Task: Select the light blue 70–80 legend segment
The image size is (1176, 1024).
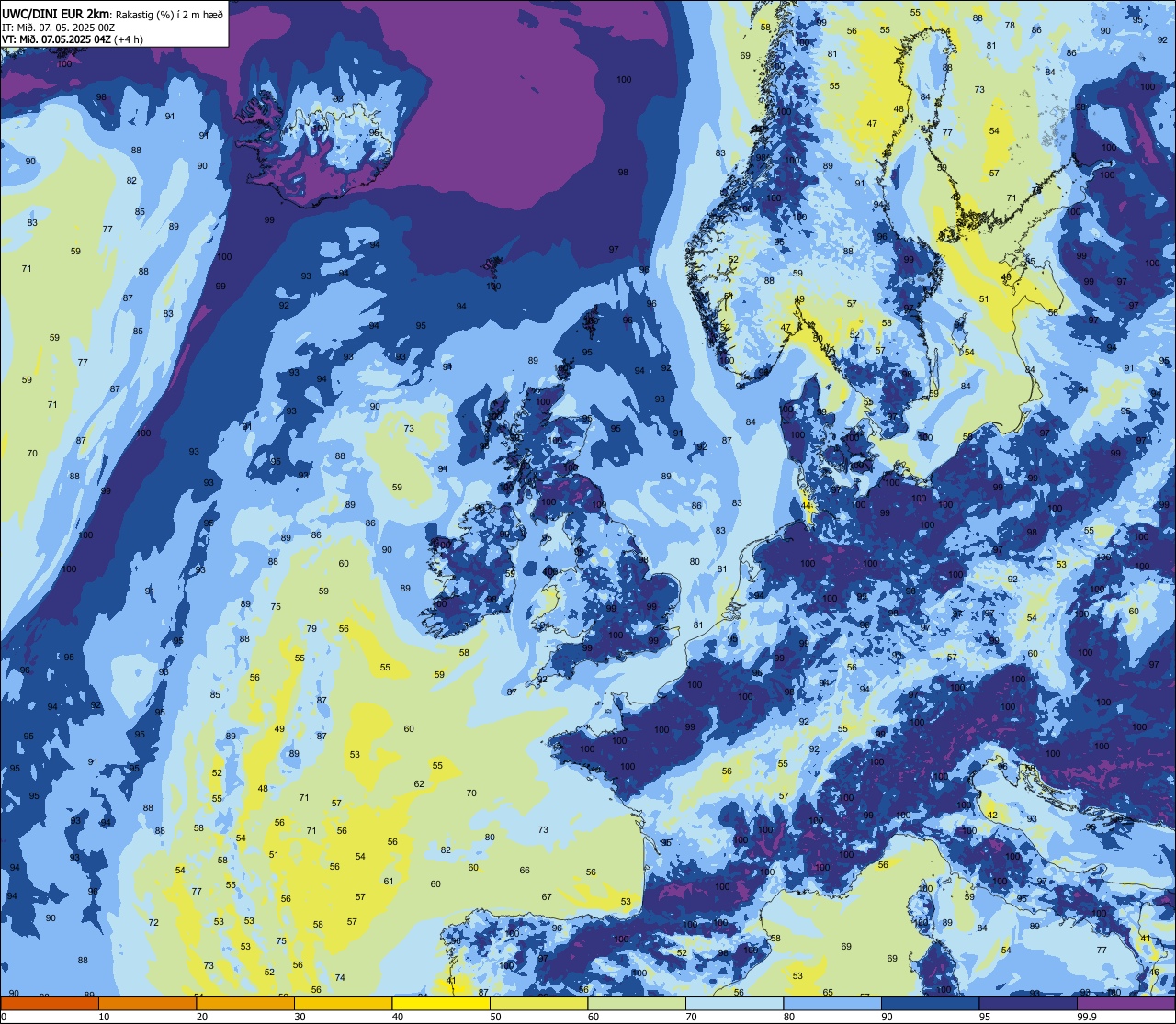Action: tap(735, 1004)
